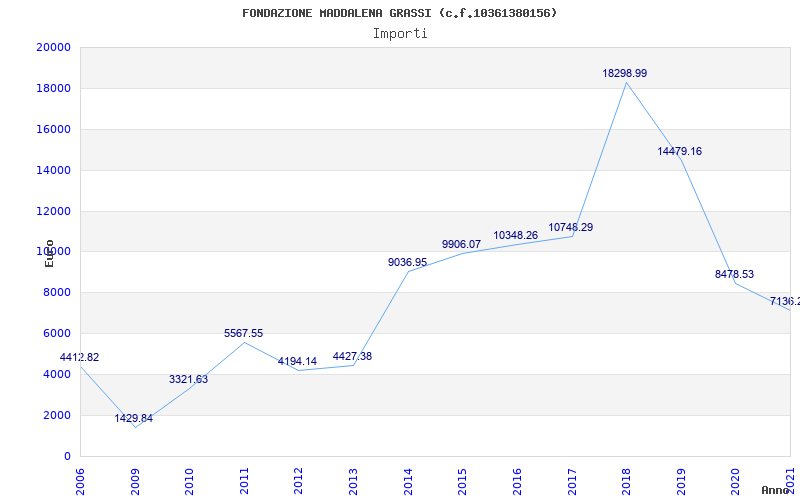This screenshot has width=800, height=500.
Task: Select the 18298.99 data label
Action: click(x=624, y=73)
